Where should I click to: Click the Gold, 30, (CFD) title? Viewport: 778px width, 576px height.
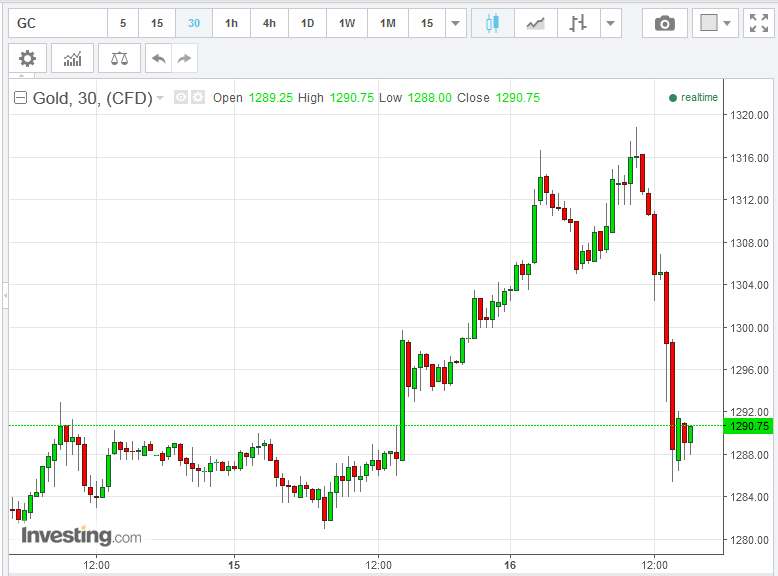pos(92,98)
